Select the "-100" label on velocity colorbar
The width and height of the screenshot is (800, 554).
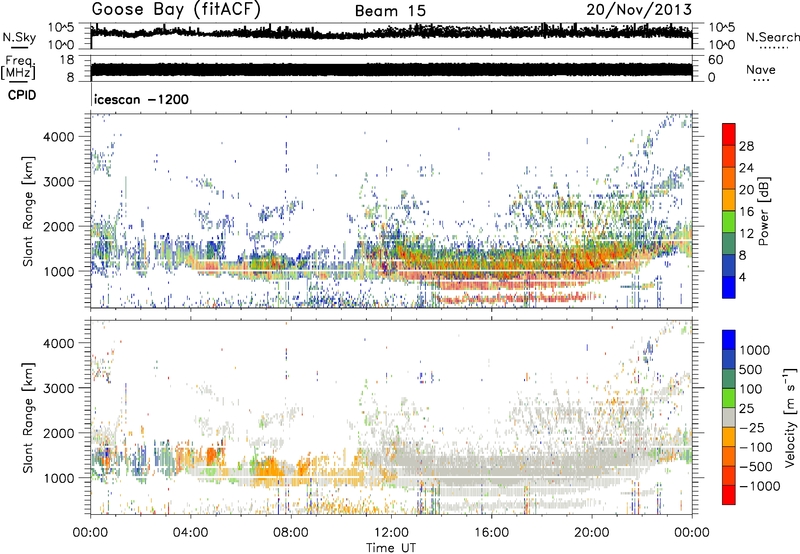(756, 447)
